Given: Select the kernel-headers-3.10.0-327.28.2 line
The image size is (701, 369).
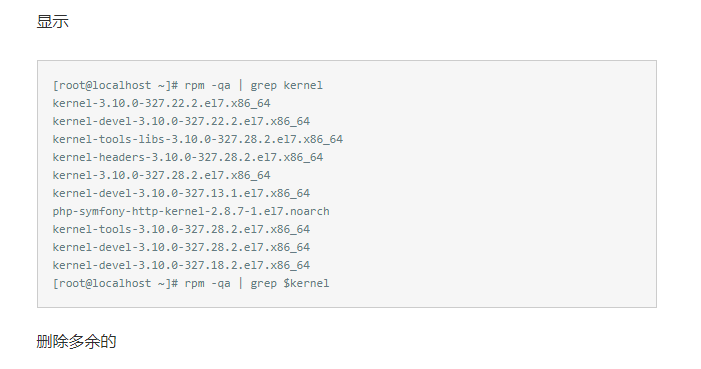Looking at the screenshot, I should pyautogui.click(x=188, y=157).
